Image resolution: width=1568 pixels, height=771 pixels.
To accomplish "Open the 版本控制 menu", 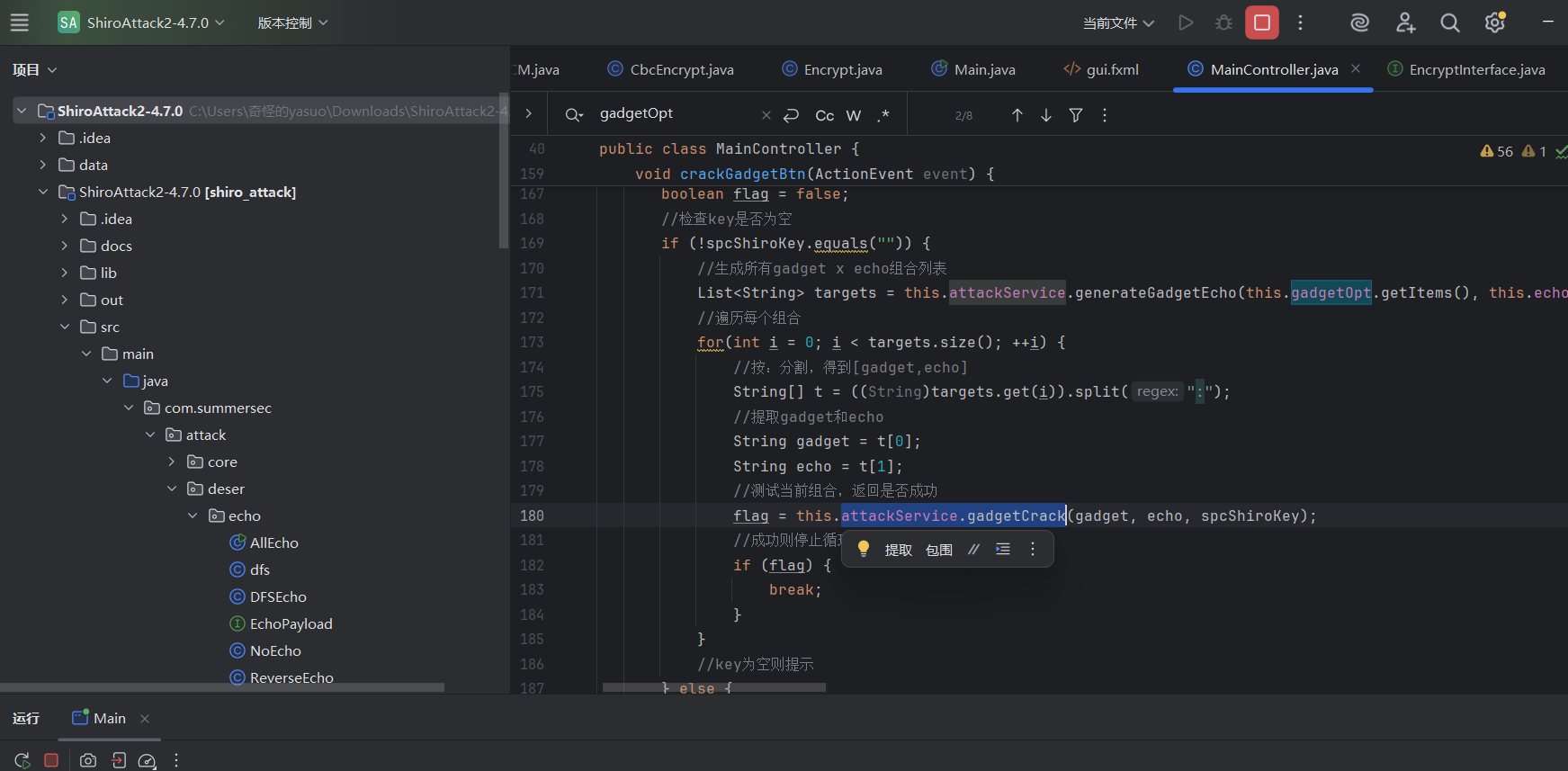I will point(292,22).
